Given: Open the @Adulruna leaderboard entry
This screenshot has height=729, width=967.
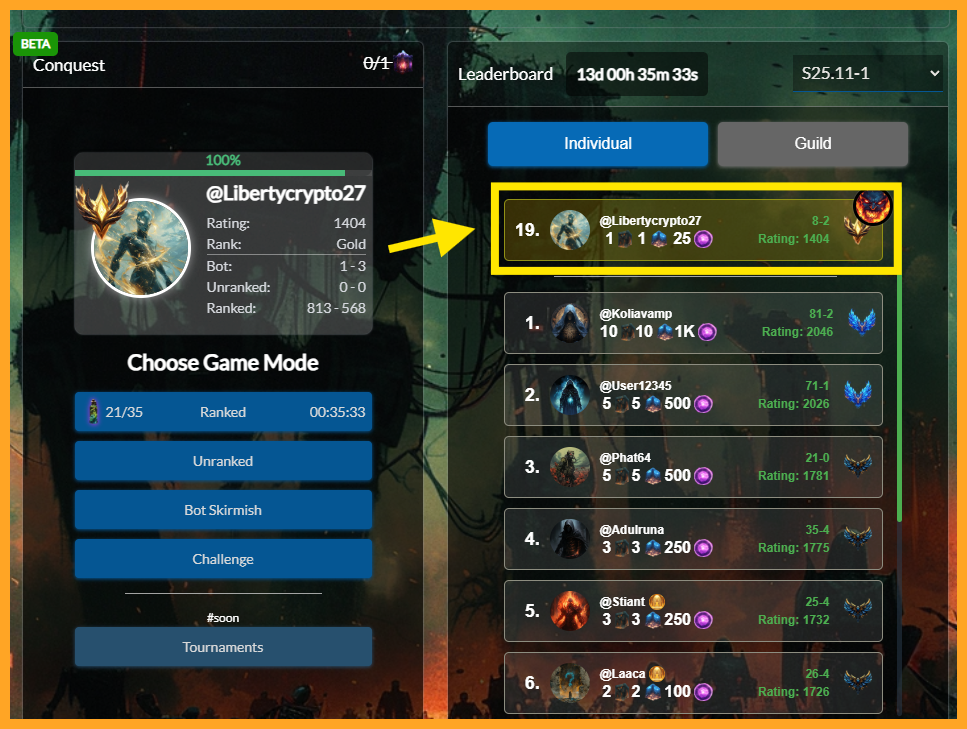Looking at the screenshot, I should [693, 539].
